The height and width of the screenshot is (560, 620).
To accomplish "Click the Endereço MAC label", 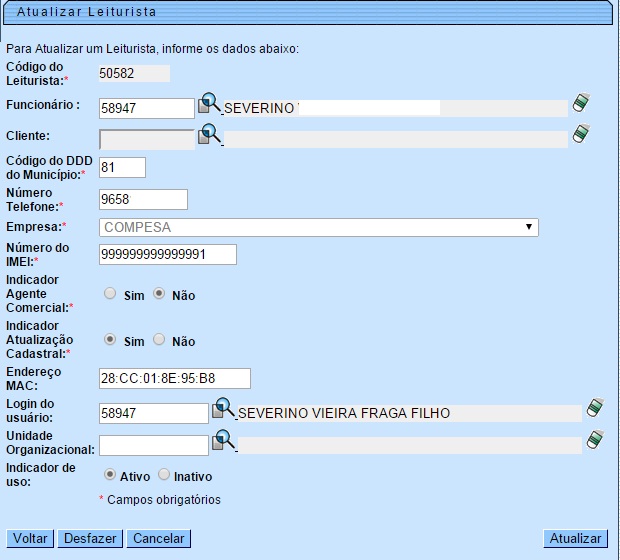I will pyautogui.click(x=34, y=379).
